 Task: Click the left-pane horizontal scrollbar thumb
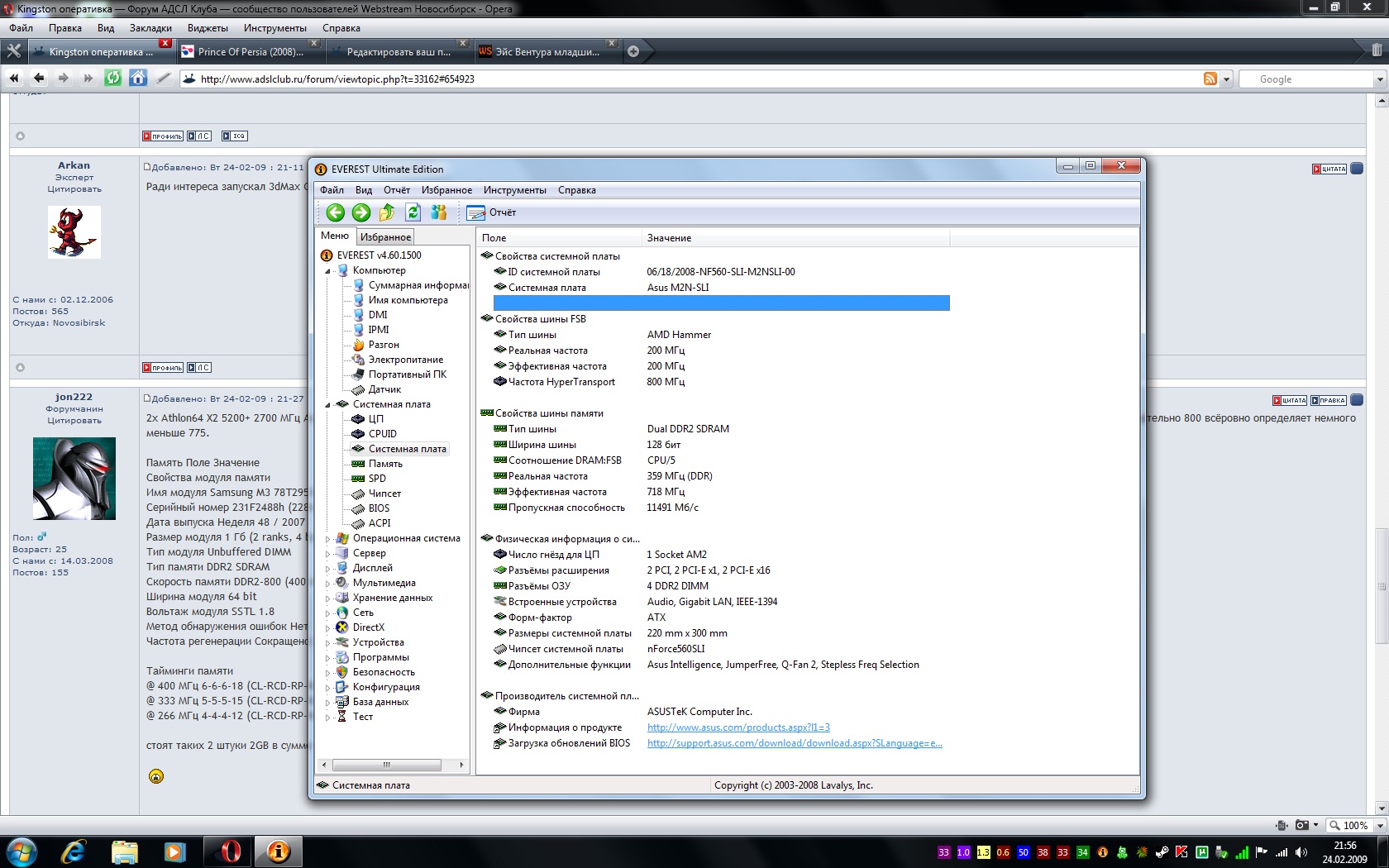click(387, 765)
